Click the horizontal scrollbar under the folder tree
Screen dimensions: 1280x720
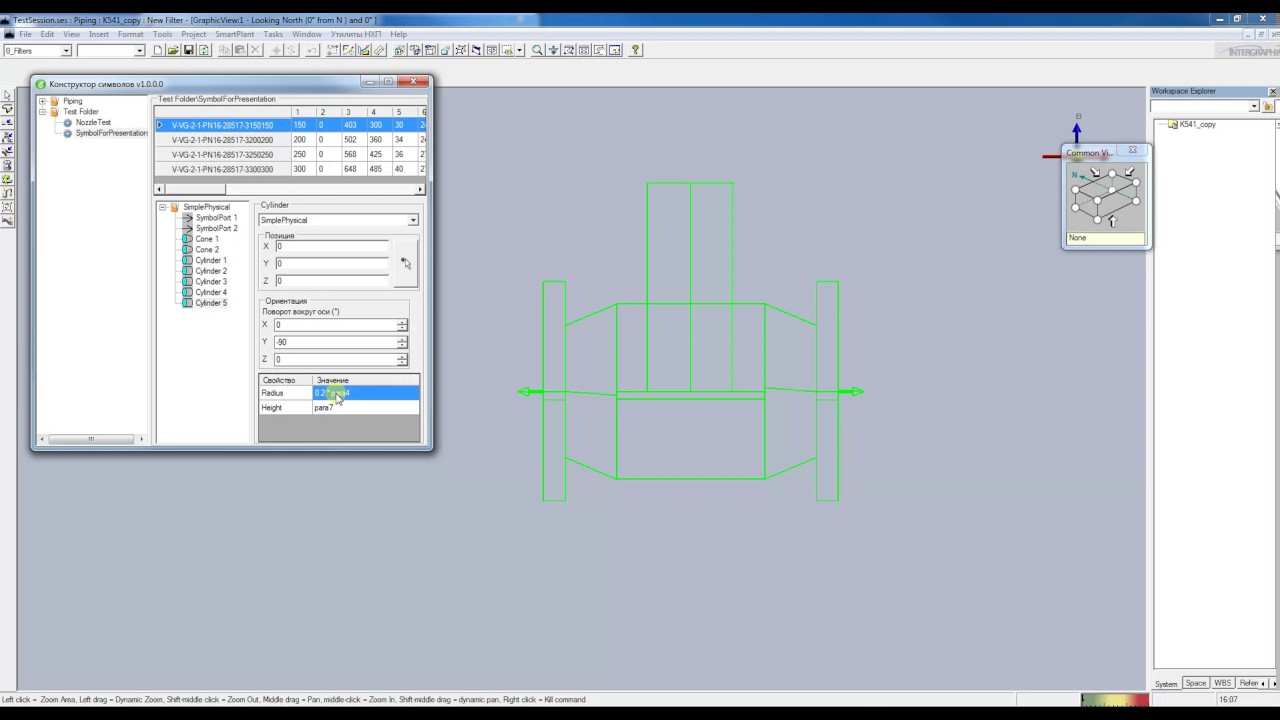(90, 438)
